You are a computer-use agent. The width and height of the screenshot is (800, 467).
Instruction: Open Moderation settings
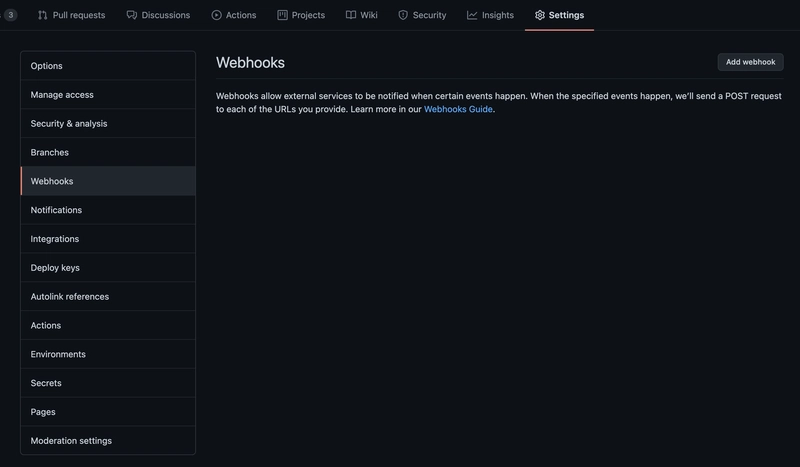[x=108, y=440]
